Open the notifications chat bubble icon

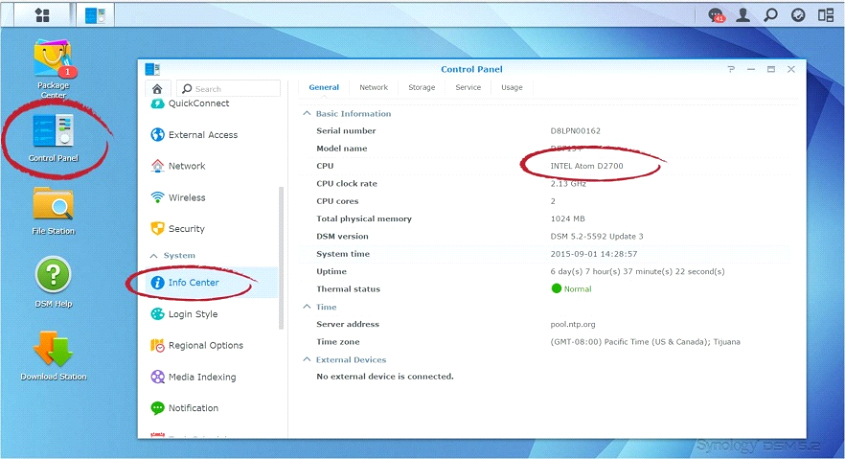click(x=716, y=15)
